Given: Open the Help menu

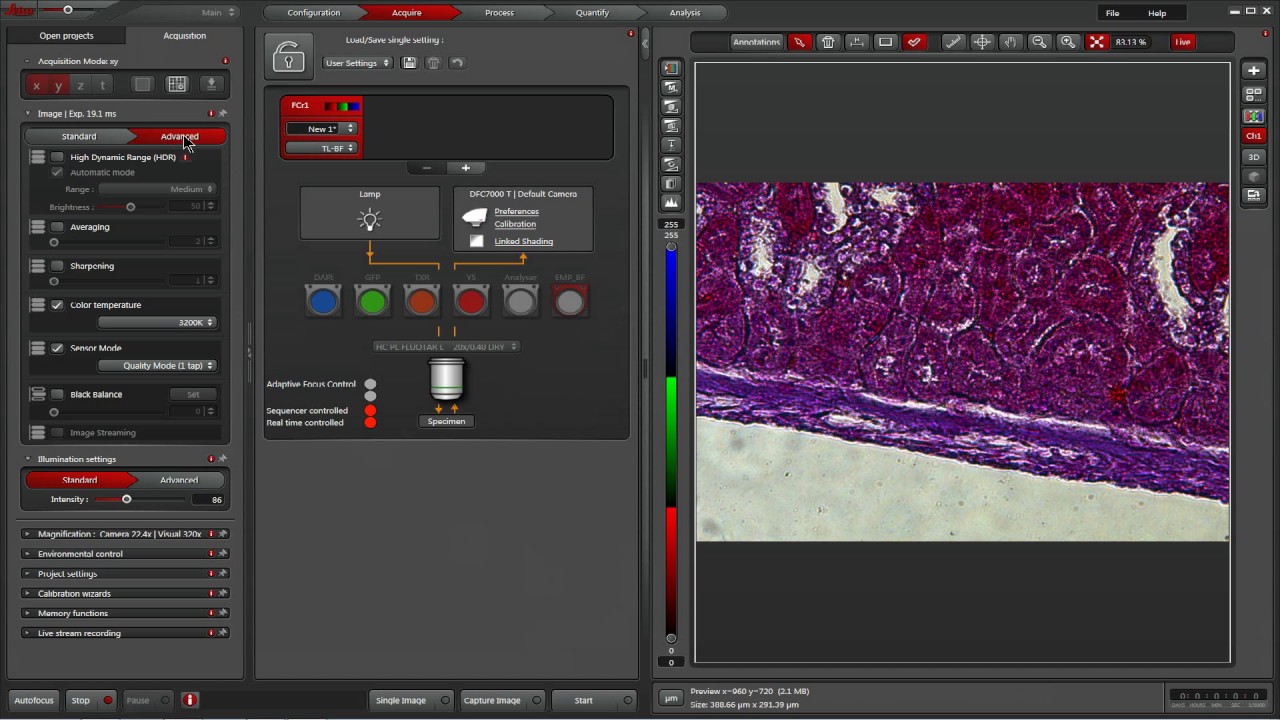Looking at the screenshot, I should [1157, 13].
